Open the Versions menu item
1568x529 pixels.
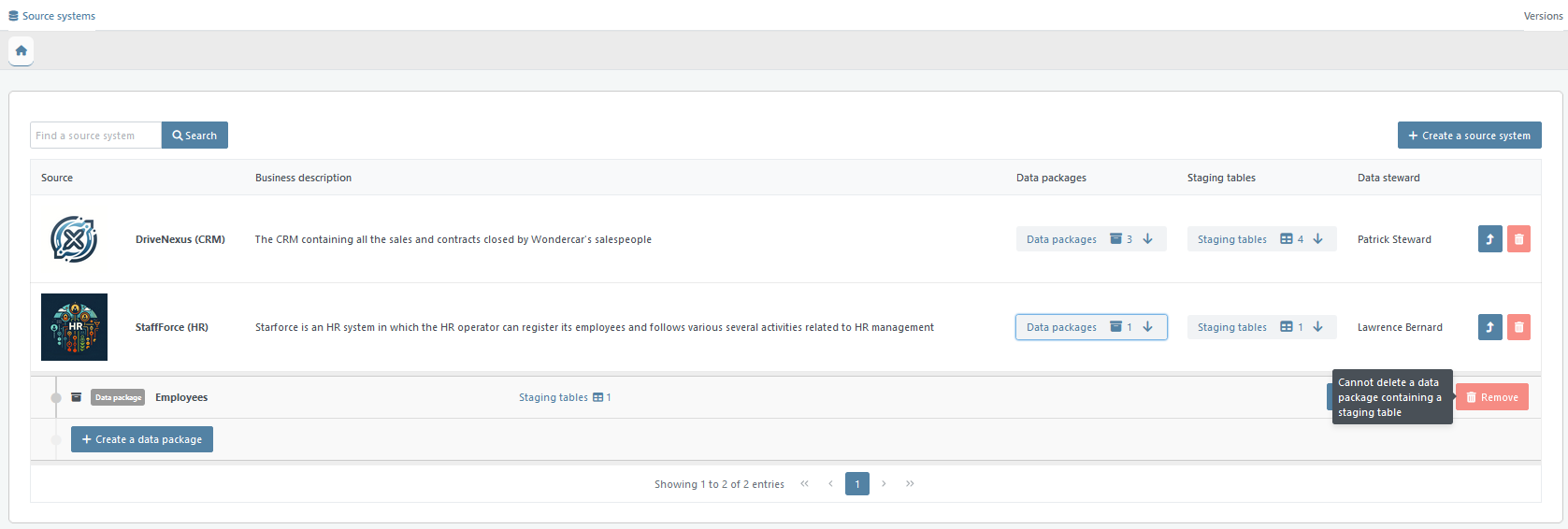[x=1543, y=16]
